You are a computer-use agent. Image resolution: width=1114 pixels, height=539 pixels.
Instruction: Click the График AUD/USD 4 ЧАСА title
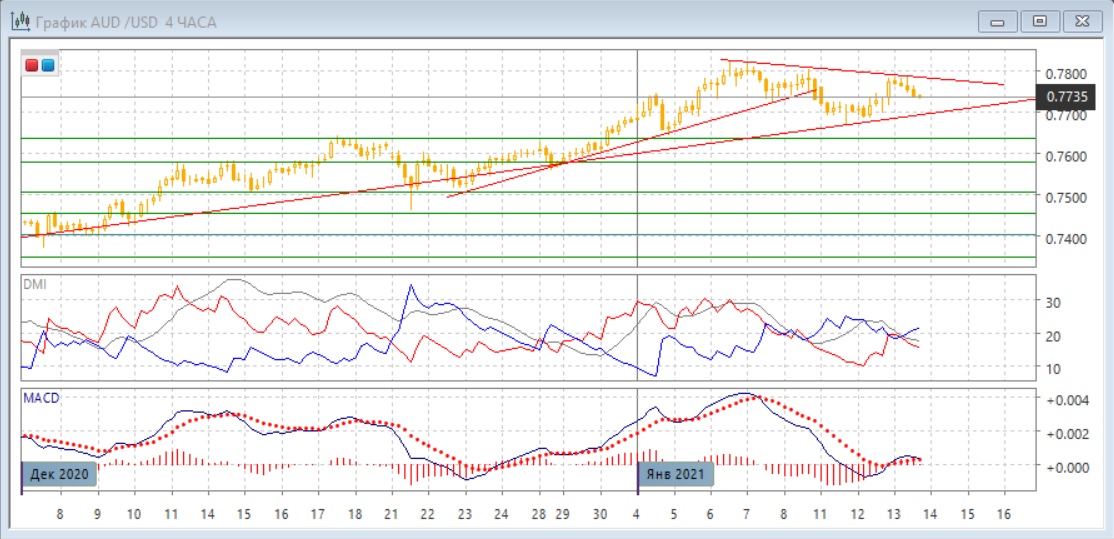(126, 21)
